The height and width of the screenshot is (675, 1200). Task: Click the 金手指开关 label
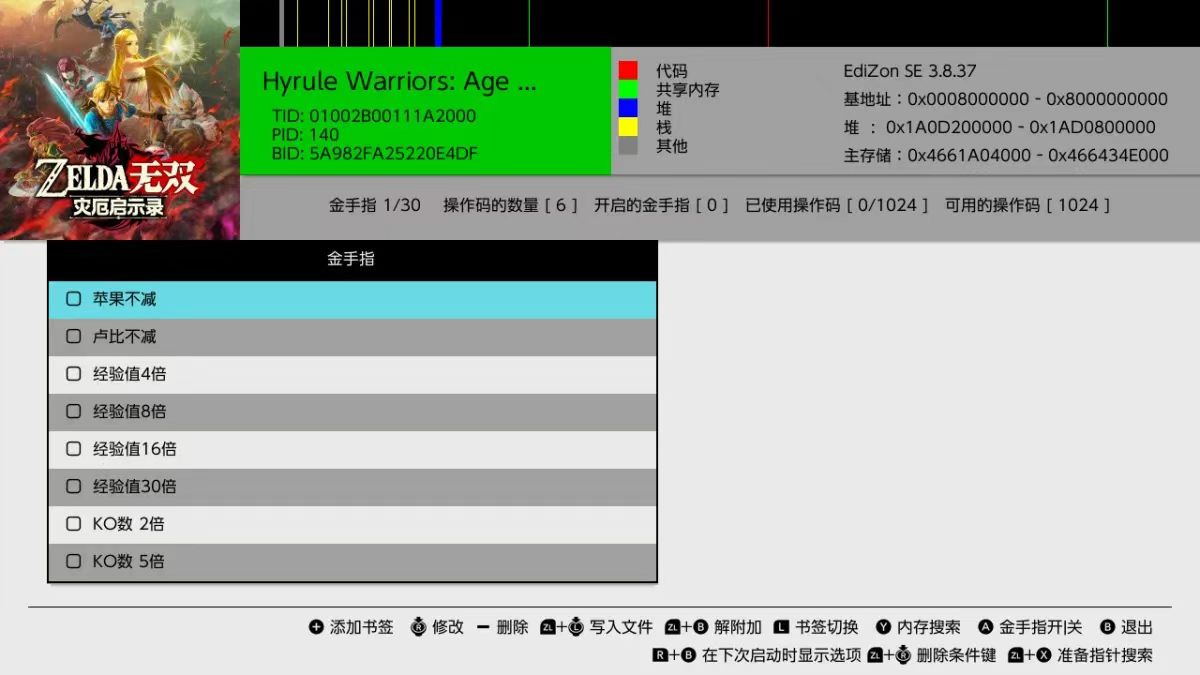(x=1040, y=627)
